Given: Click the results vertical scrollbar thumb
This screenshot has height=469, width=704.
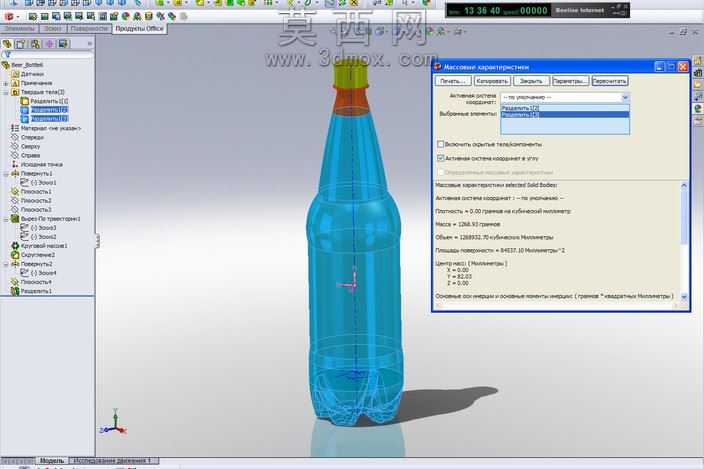Looking at the screenshot, I should [684, 216].
